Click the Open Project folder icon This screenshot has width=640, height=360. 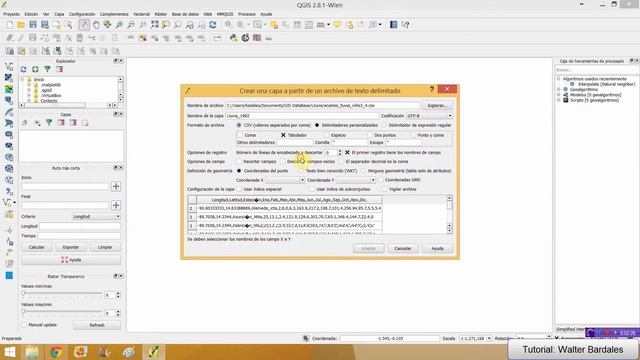(x=21, y=25)
